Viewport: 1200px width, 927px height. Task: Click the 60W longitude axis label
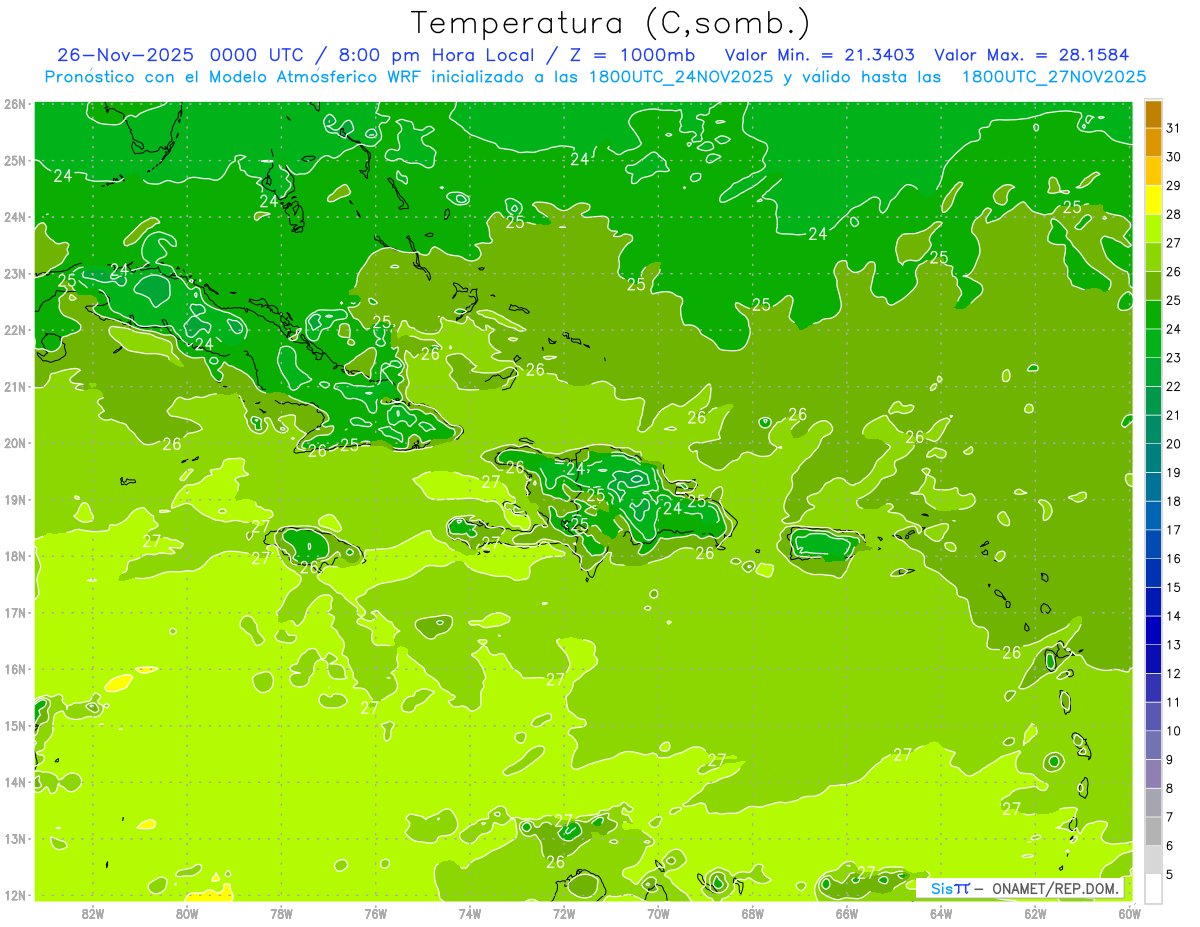(1129, 913)
